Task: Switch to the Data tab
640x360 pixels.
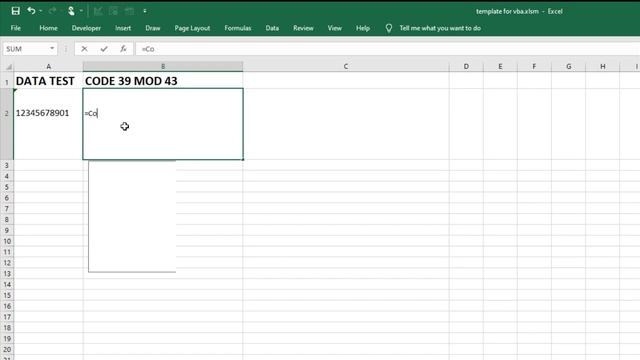Action: pos(272,28)
